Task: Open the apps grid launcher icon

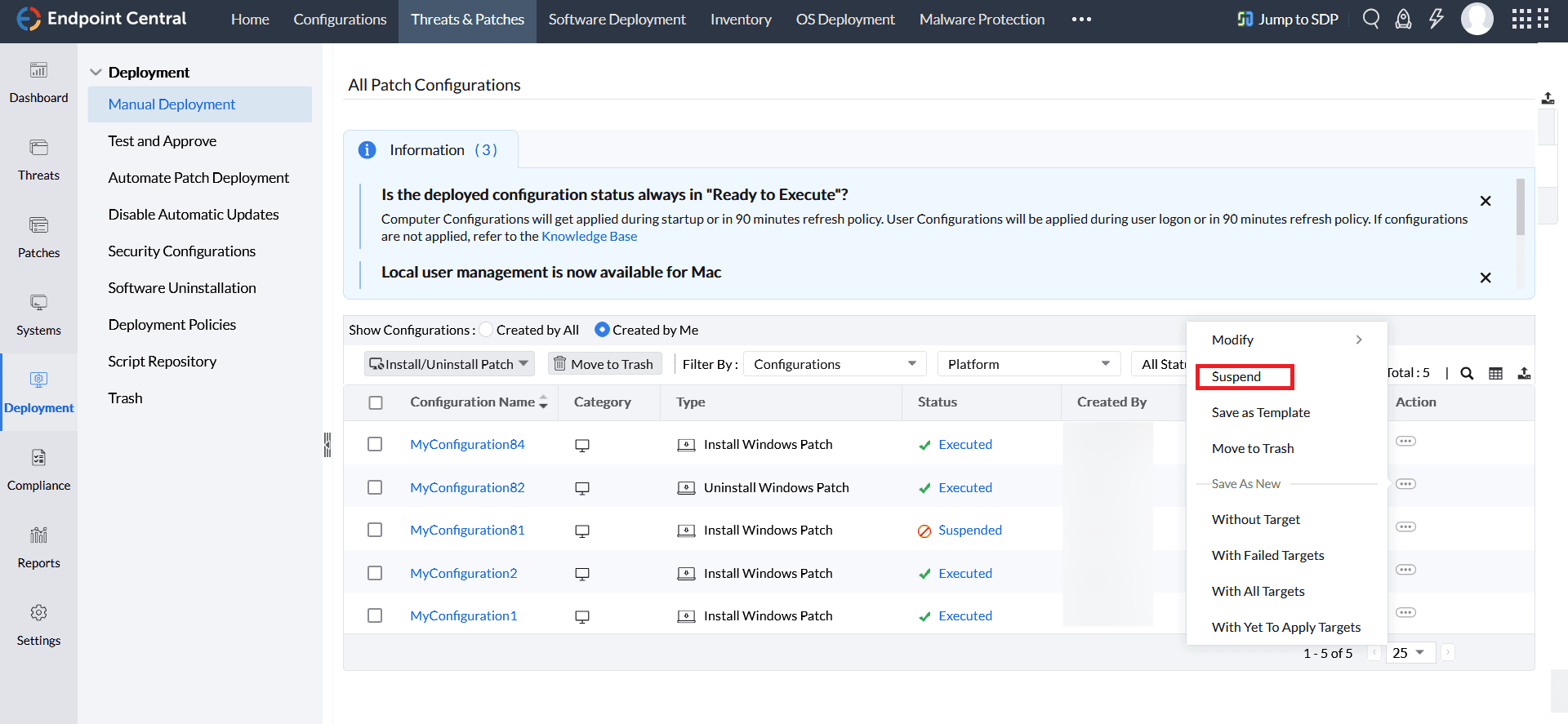Action: pos(1530,19)
